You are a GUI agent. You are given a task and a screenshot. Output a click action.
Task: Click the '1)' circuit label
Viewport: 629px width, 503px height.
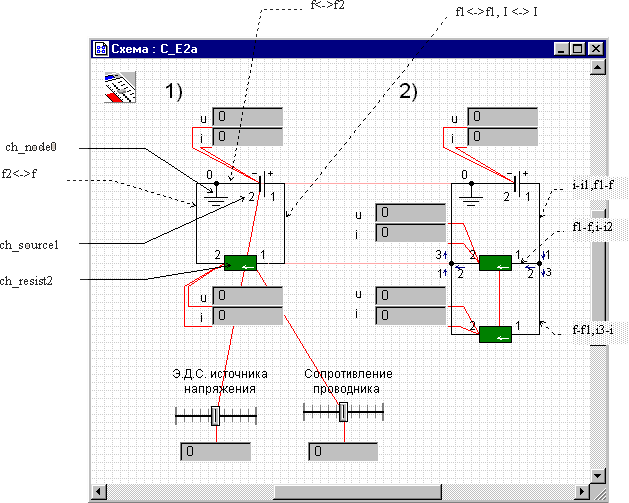tap(174, 91)
